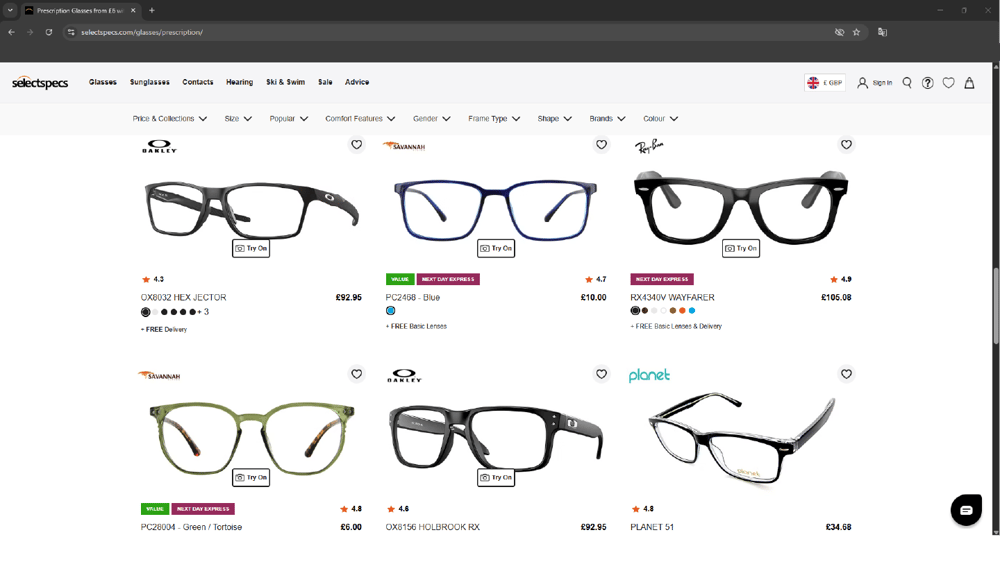
Task: Select the orange swatch for RX4340V WAYFARER
Action: click(682, 311)
